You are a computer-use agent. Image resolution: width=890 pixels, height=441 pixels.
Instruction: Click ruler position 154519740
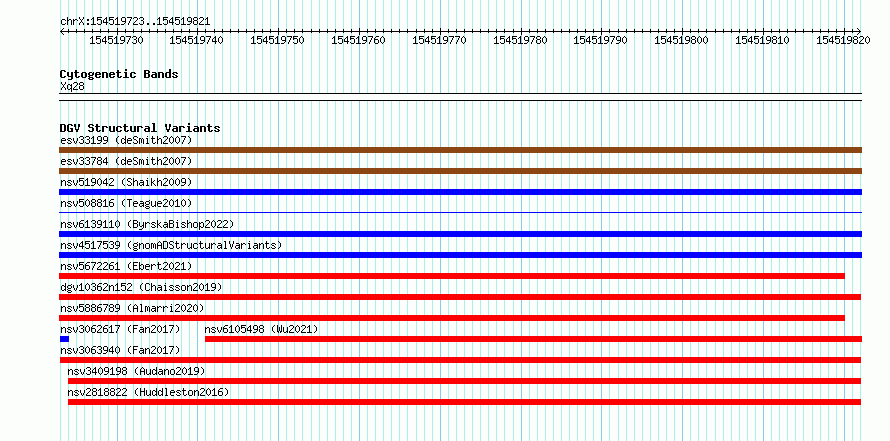[196, 40]
